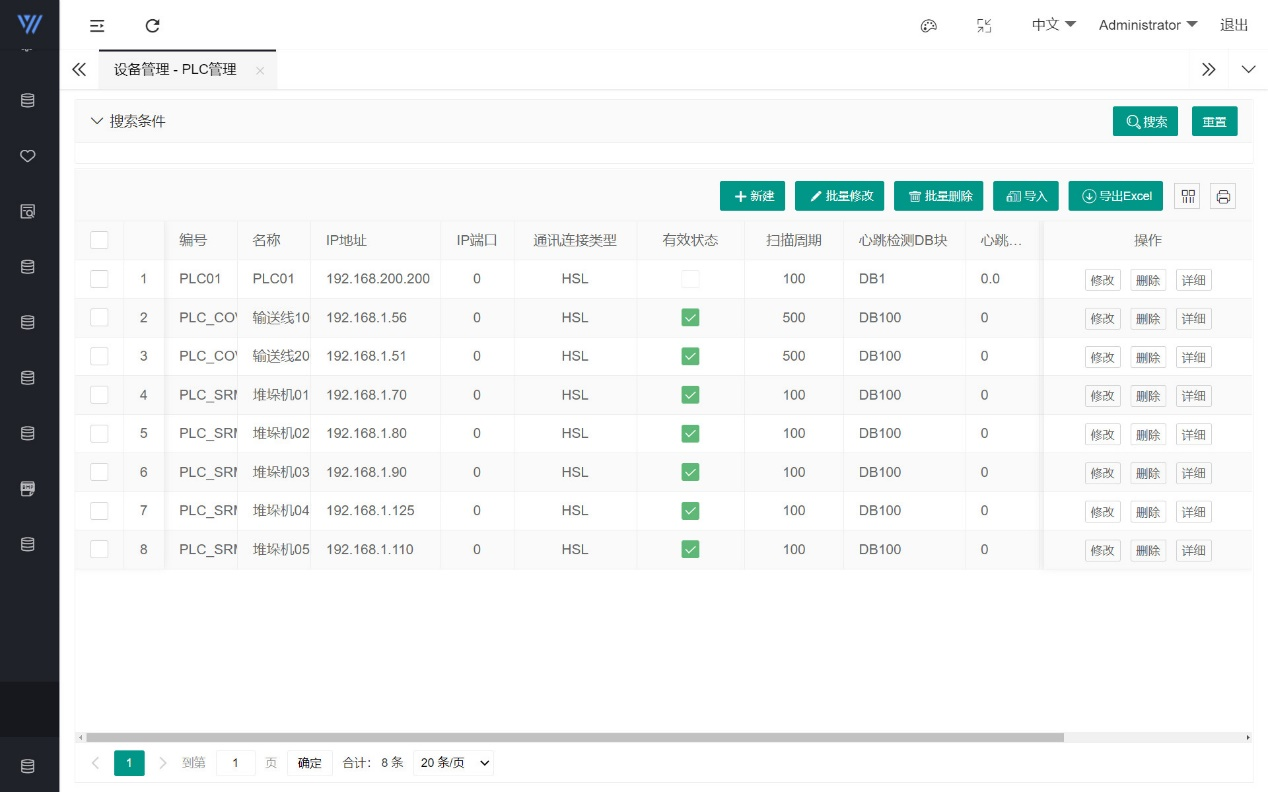Viewport: 1268px width, 792px height.
Task: Click the heart icon in sidebar
Action: click(x=28, y=156)
